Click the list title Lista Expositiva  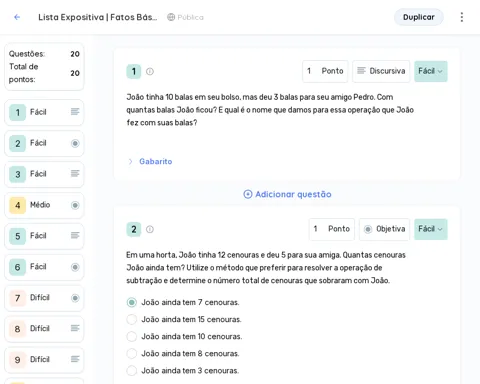tap(97, 17)
